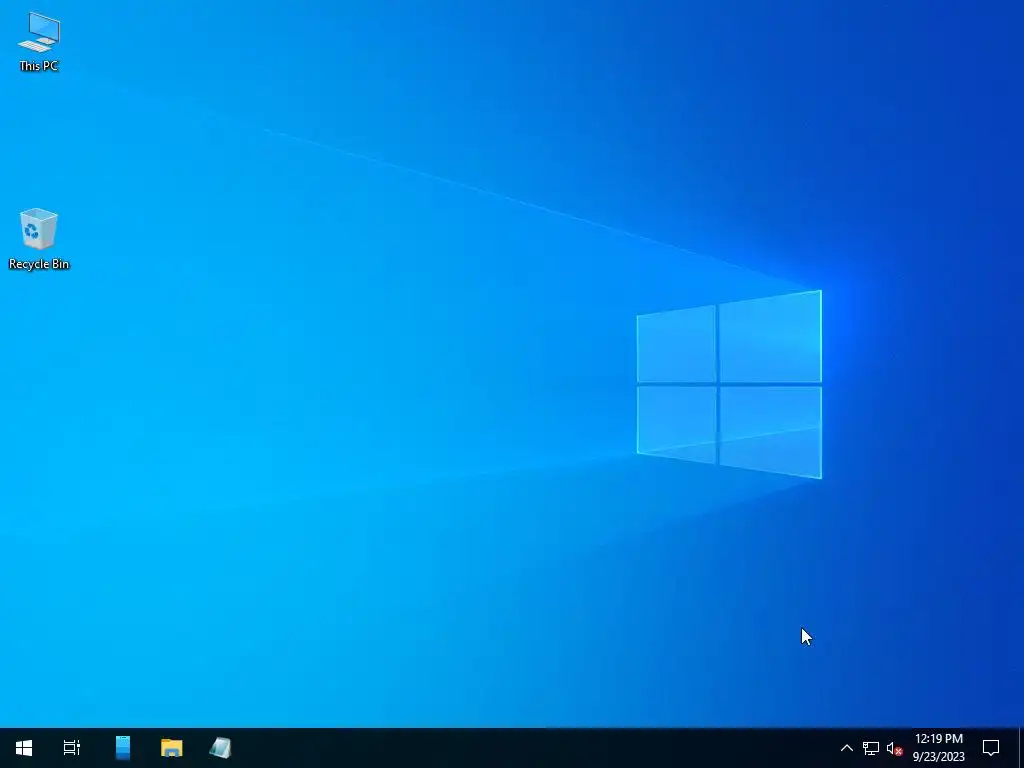The width and height of the screenshot is (1024, 768).
Task: Open the Action Center notifications icon
Action: (991, 748)
